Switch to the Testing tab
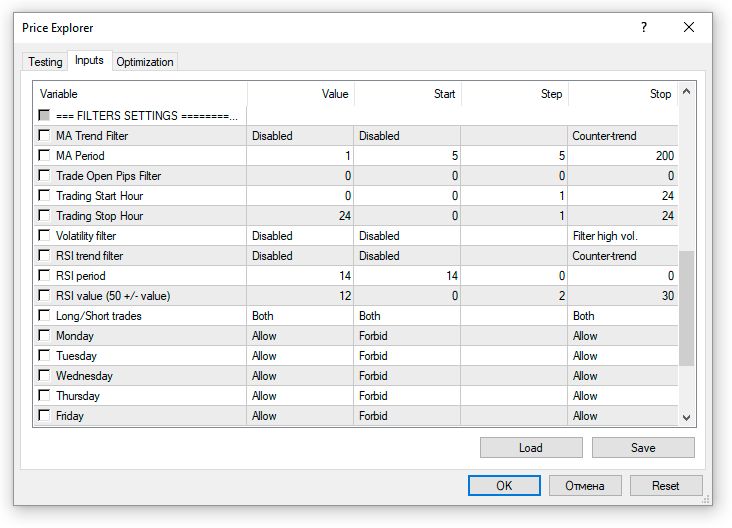The image size is (732, 528). 45,62
